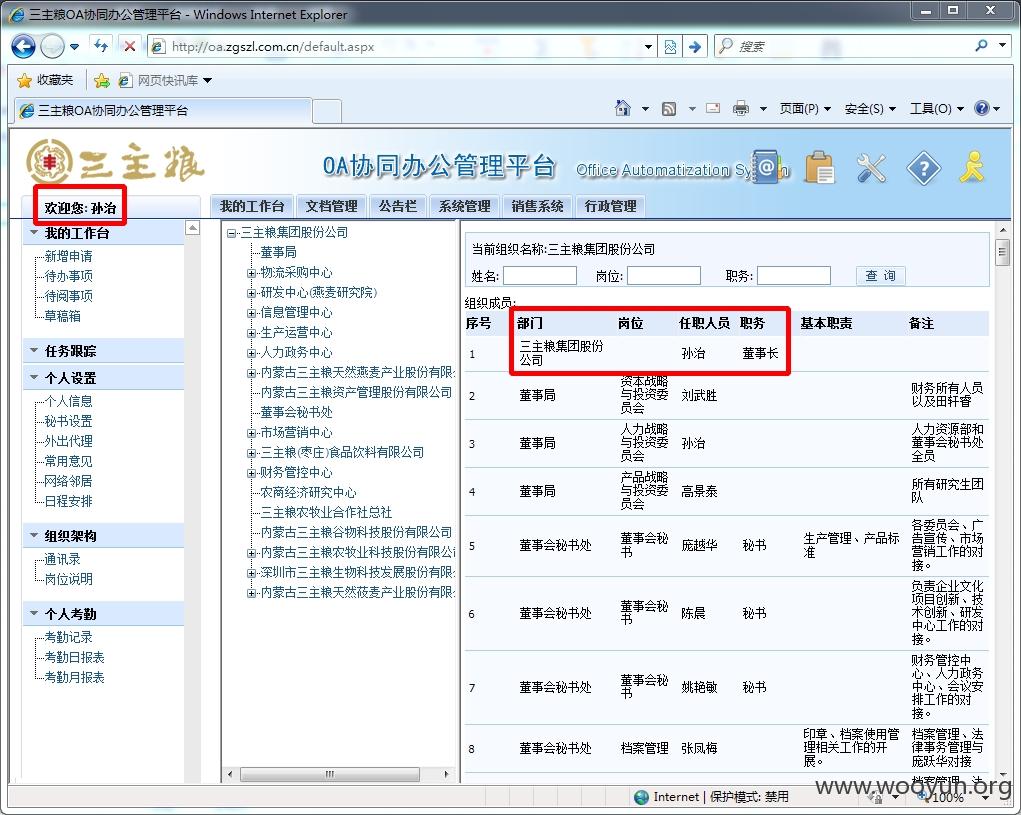The width and height of the screenshot is (1021, 815).
Task: Click the 三主粮OA协同办公管理平台 browser tab
Action: point(161,111)
